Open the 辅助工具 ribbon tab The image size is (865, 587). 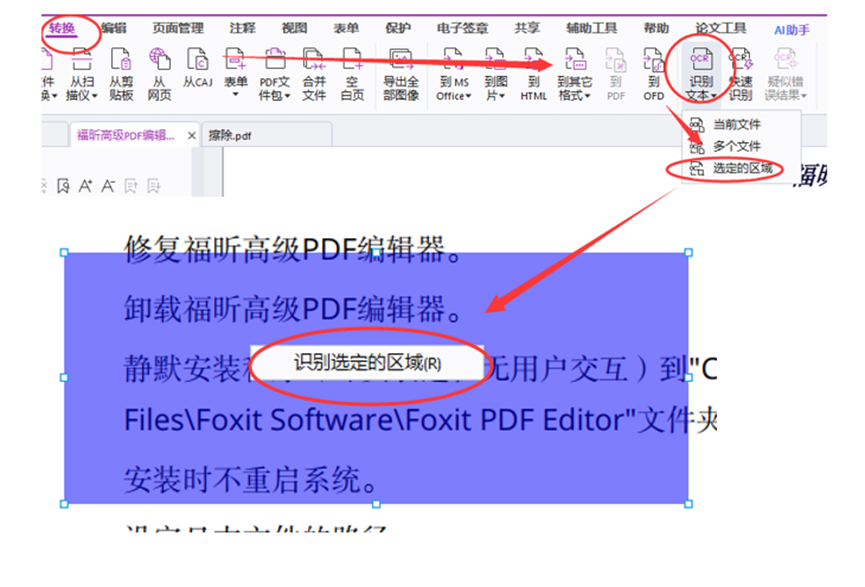(591, 28)
